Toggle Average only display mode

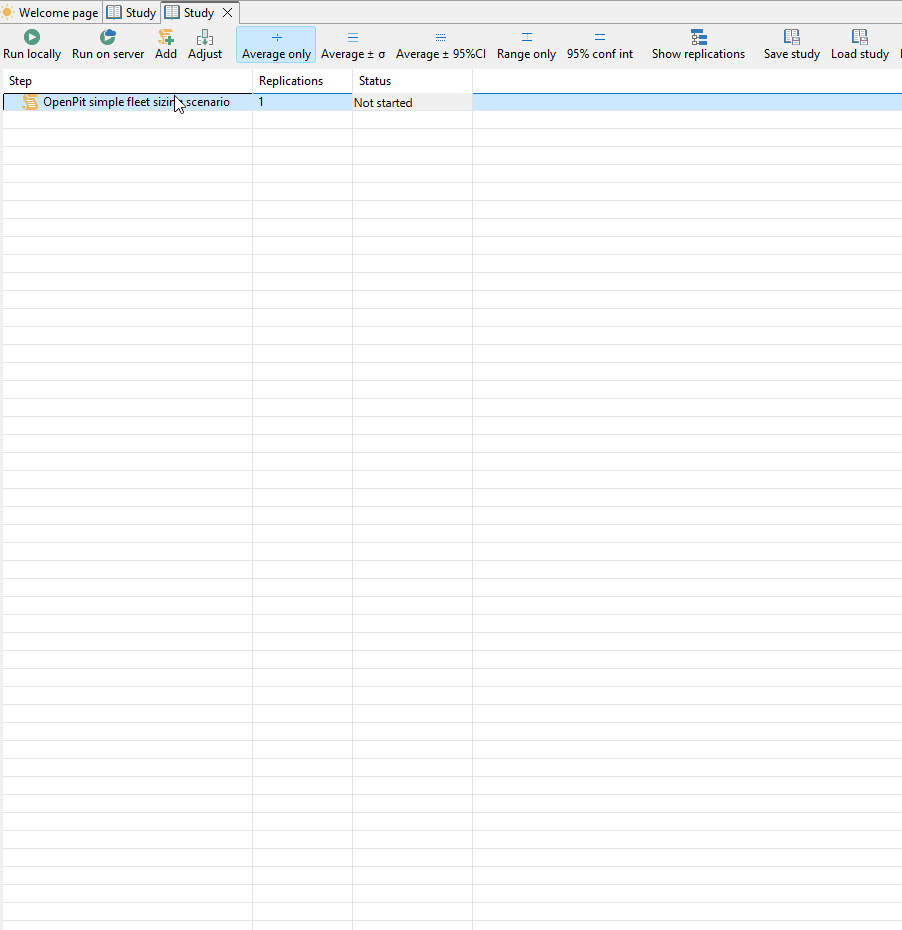[x=276, y=44]
